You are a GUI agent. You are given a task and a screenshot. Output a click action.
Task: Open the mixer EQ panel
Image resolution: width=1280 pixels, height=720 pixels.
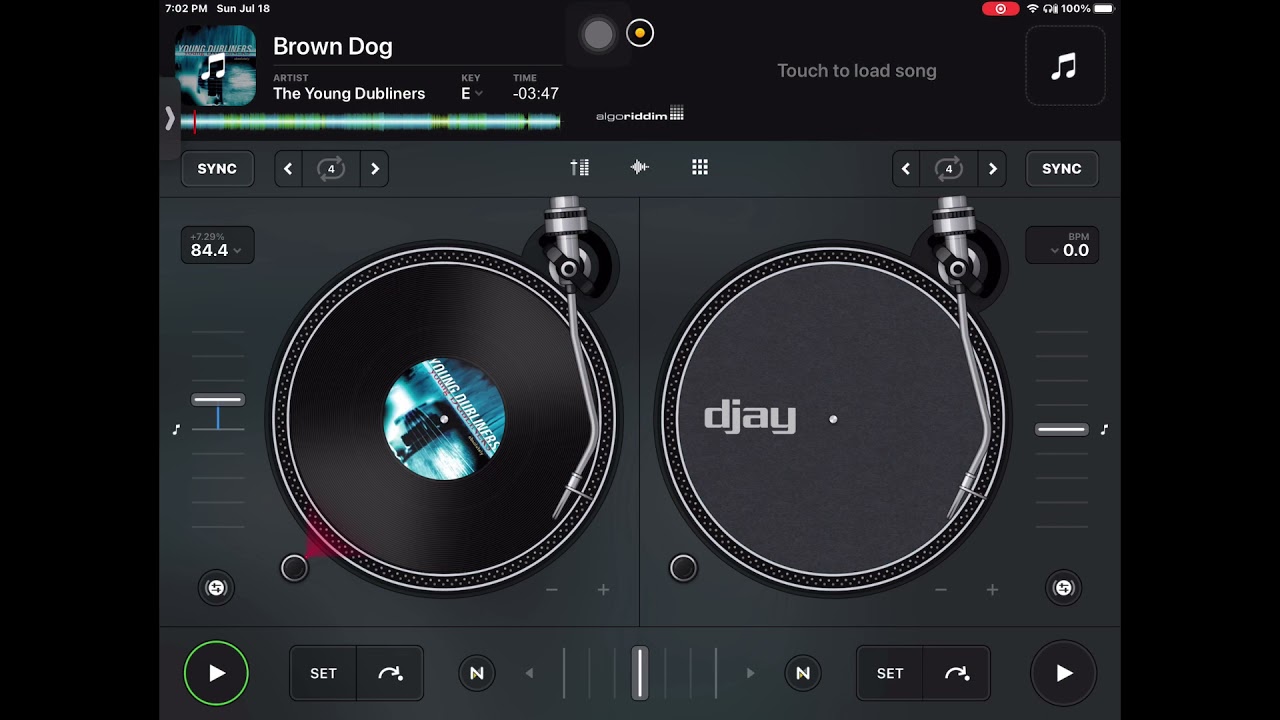[x=579, y=168]
